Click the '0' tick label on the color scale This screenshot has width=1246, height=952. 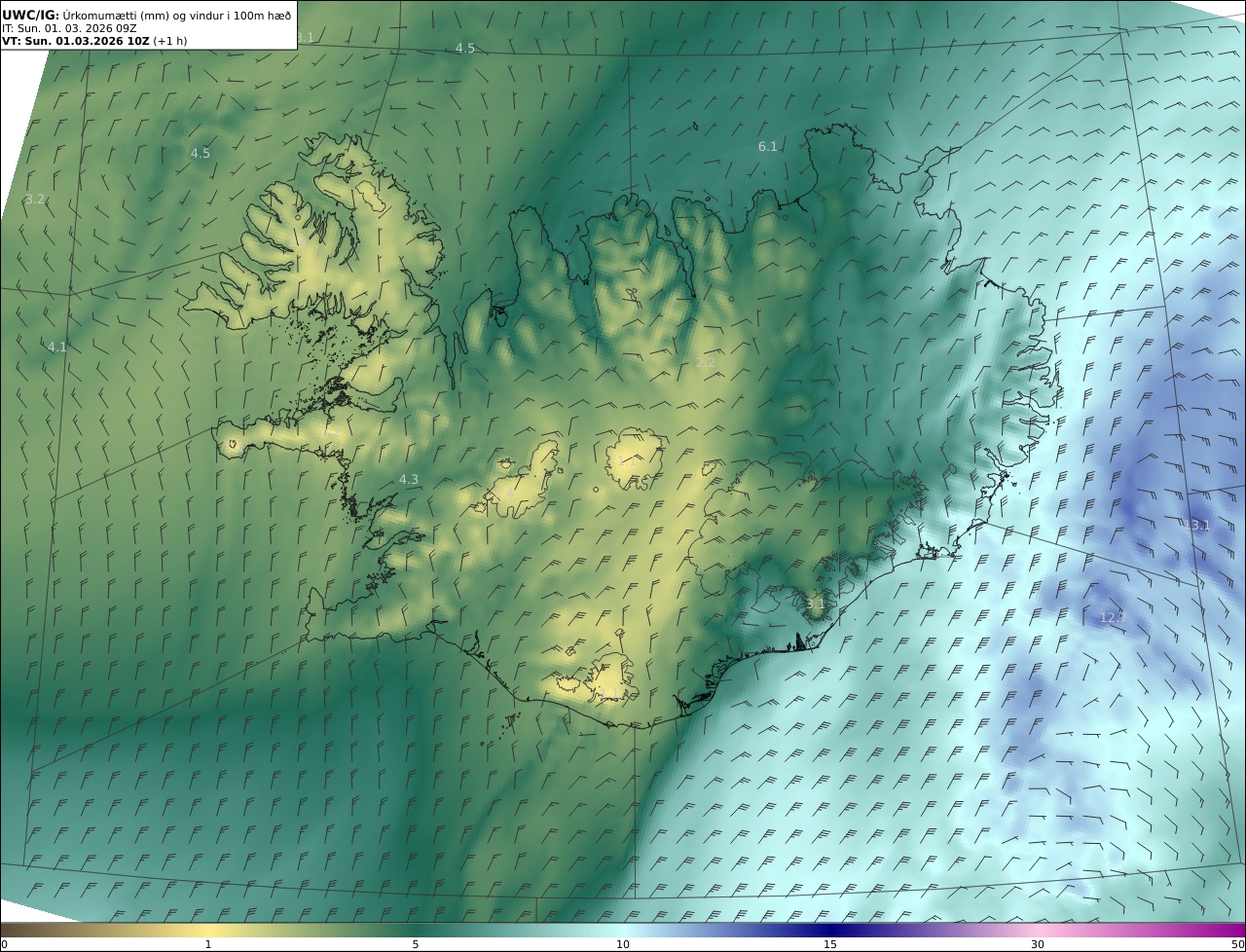point(4,944)
